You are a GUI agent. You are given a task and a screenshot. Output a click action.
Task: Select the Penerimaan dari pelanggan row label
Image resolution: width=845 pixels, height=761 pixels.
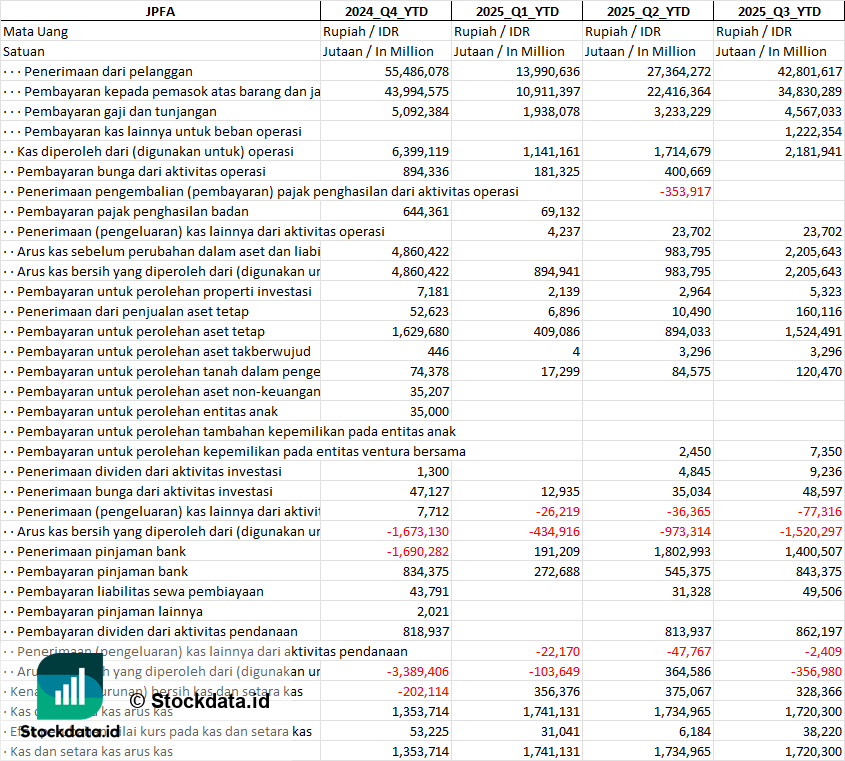point(108,71)
